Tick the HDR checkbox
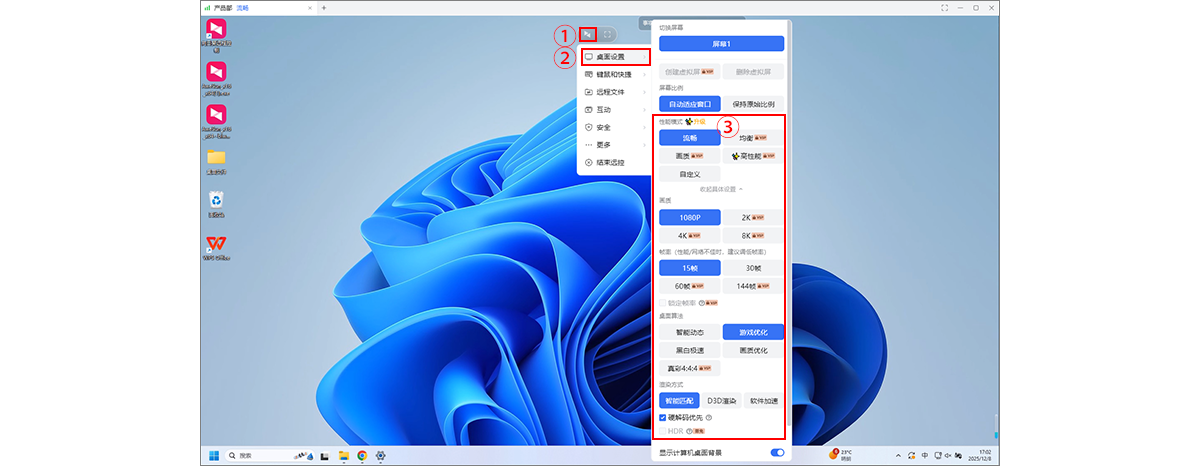Viewport: 1200px width, 466px height. tap(663, 430)
